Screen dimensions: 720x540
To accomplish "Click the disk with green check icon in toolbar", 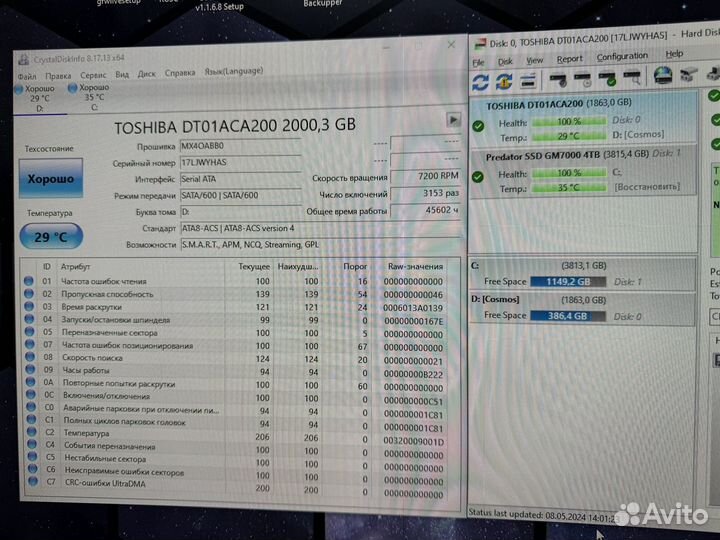I will [607, 78].
